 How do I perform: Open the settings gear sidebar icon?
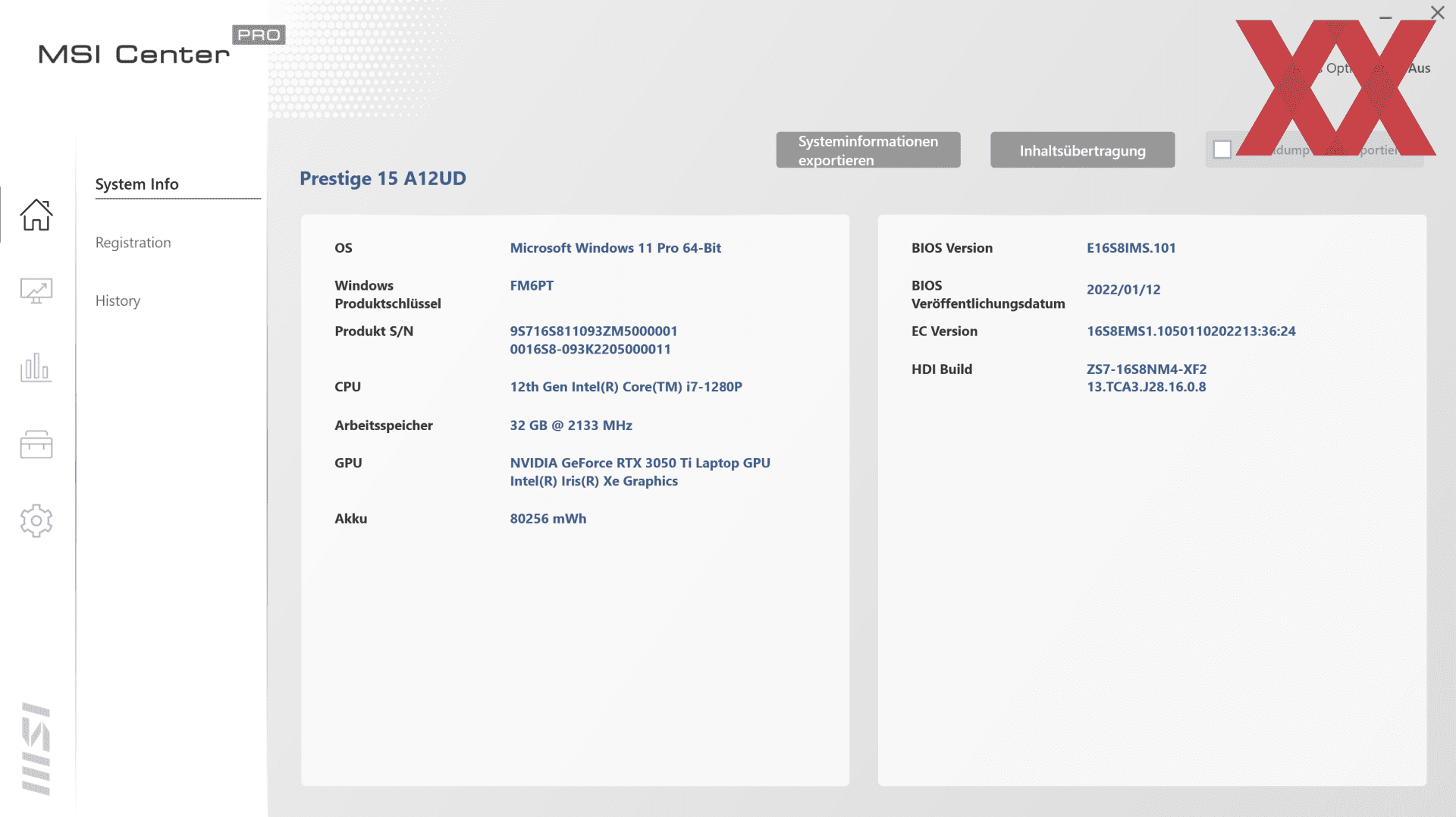[36, 520]
